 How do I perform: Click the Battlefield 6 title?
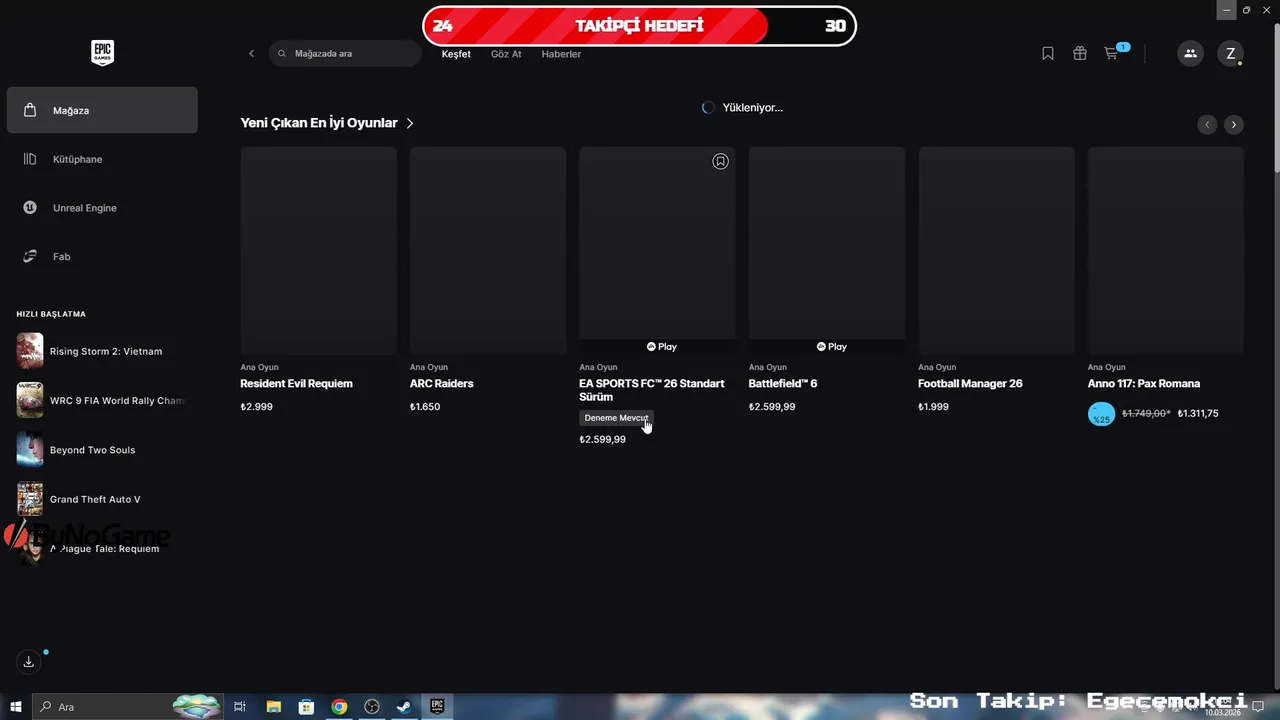pyautogui.click(x=783, y=384)
